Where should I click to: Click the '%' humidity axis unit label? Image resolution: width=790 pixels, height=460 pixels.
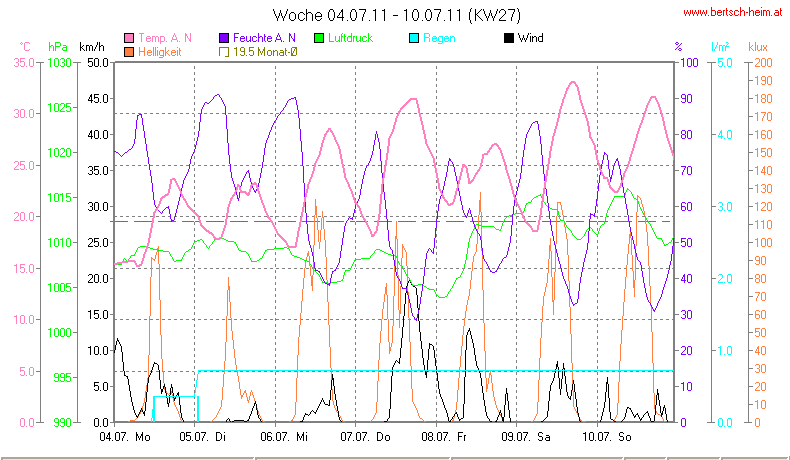(679, 47)
